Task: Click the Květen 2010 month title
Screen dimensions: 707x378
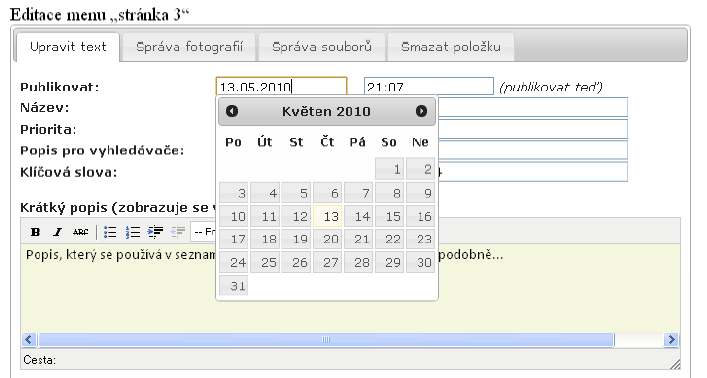Action: point(326,111)
